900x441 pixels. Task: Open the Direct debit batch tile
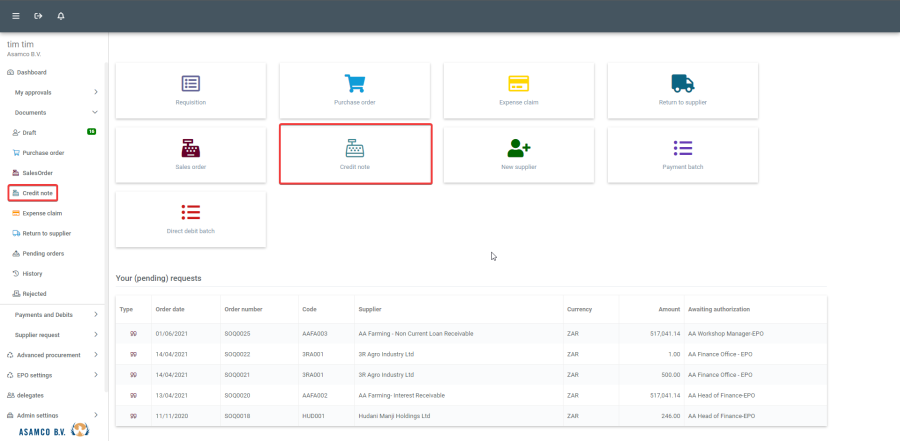(191, 218)
